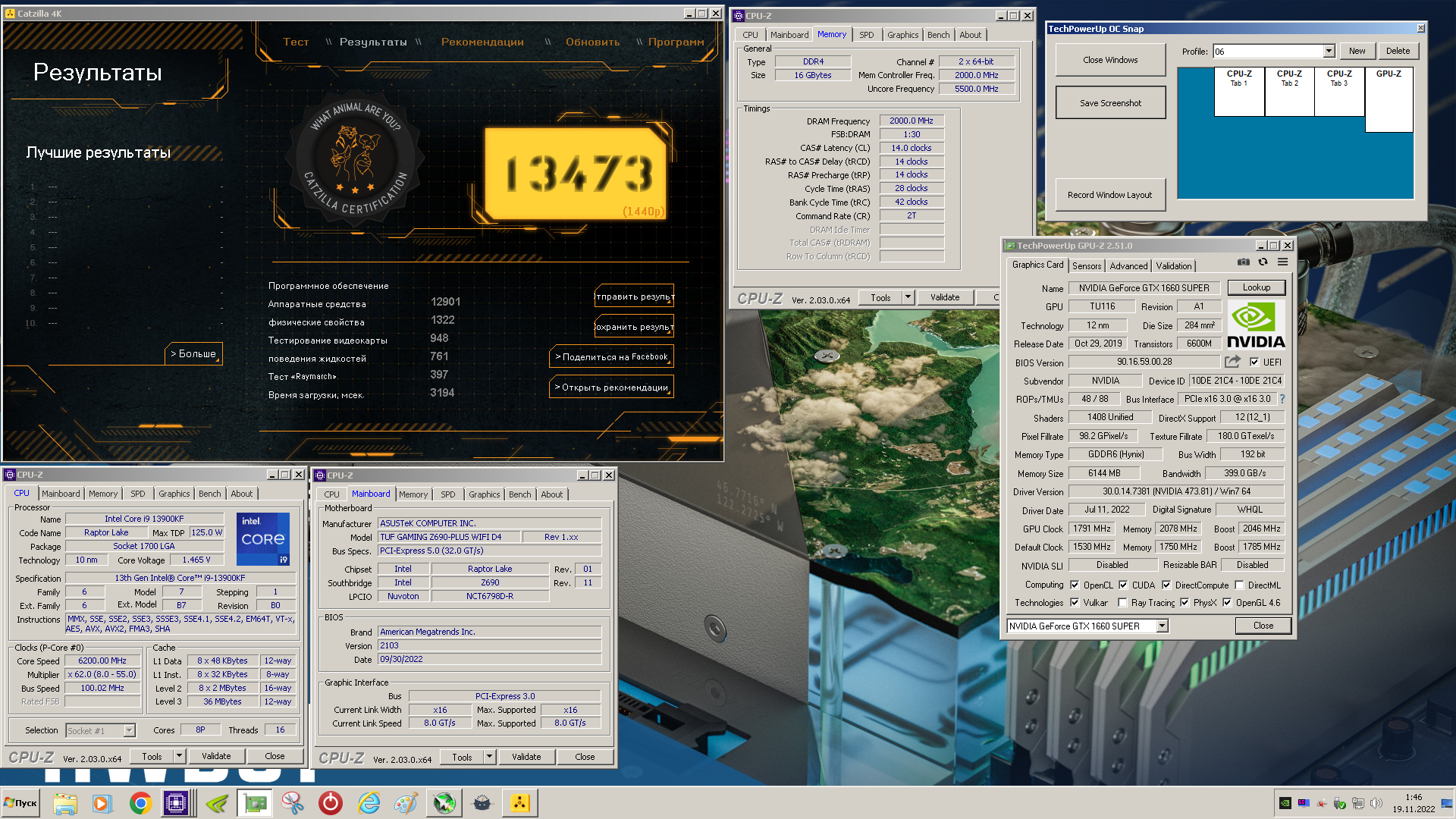Click the safely remove hardware tray icon
The height and width of the screenshot is (819, 1456).
coord(1340,803)
